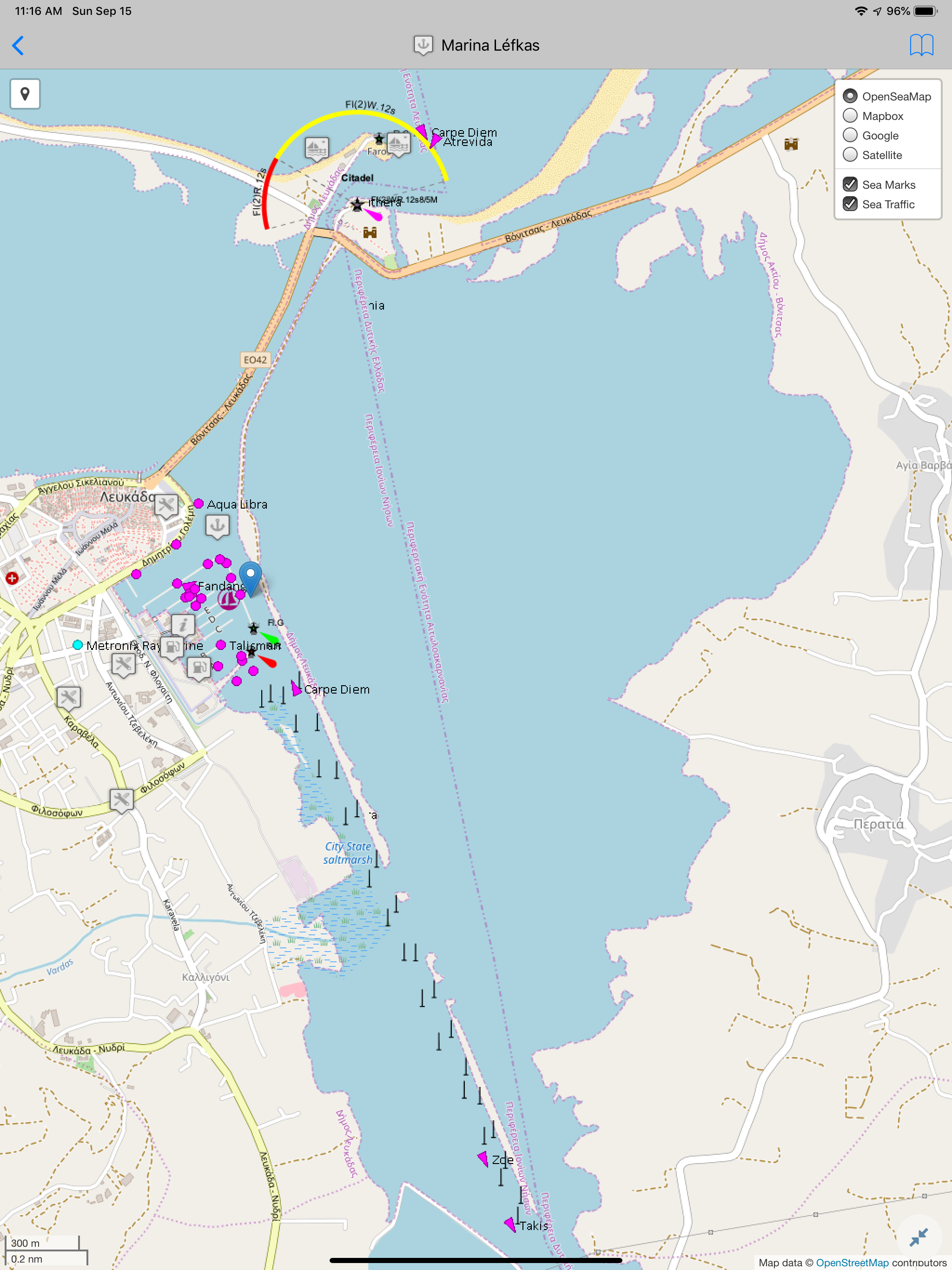This screenshot has height=1270, width=952.
Task: Tap the Atrevida vessel marker
Action: (435, 141)
